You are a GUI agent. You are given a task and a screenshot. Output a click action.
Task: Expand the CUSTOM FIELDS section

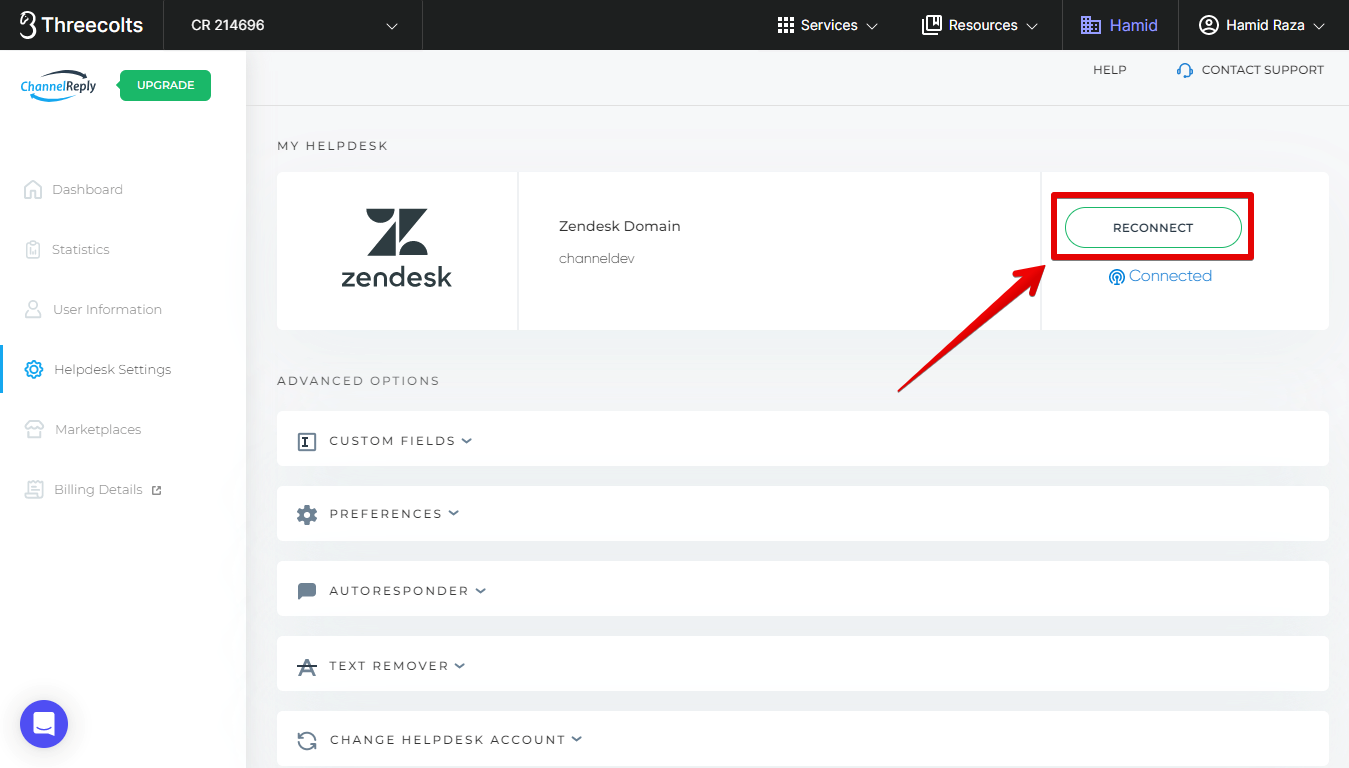pos(803,438)
